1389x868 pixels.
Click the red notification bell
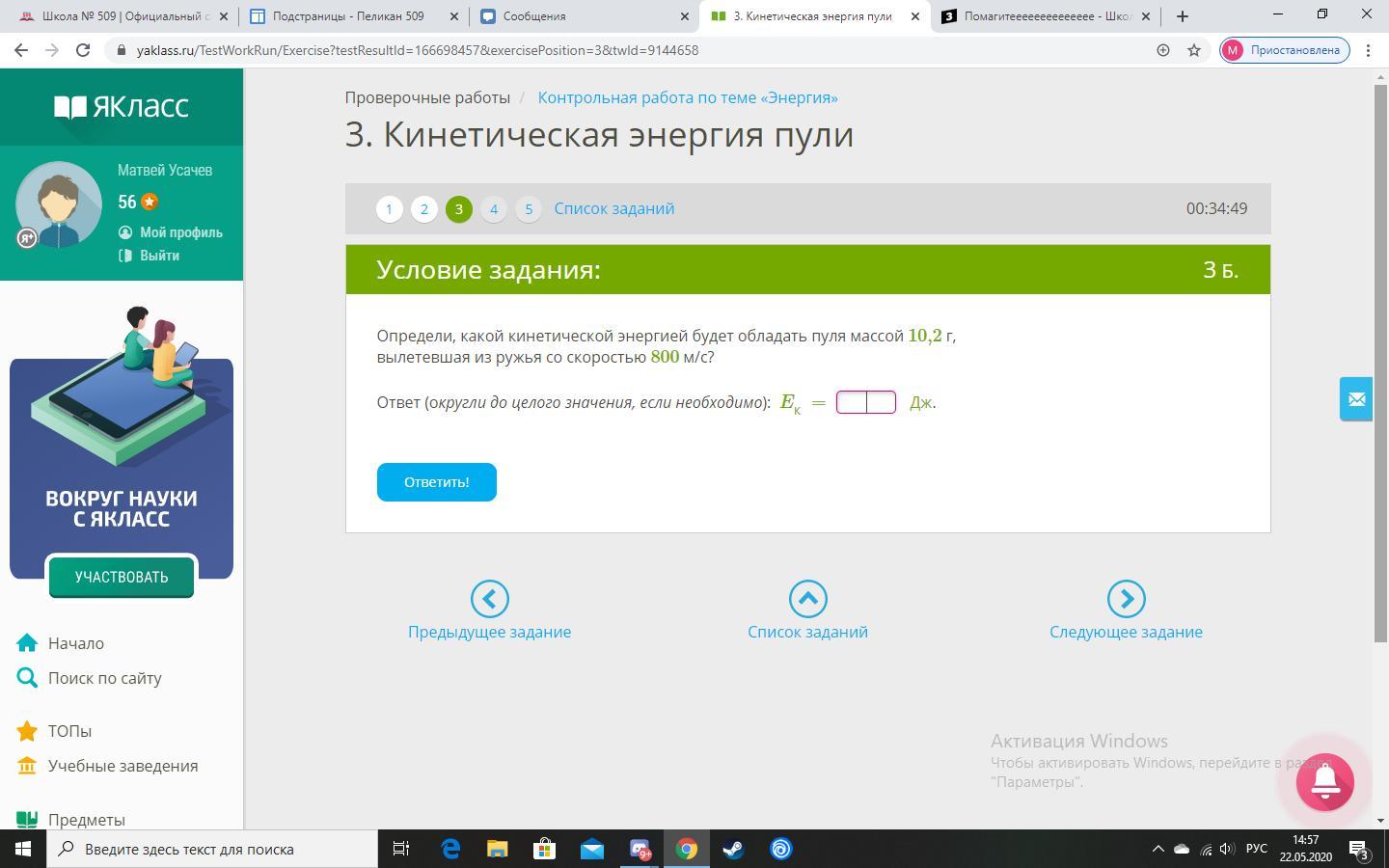pyautogui.click(x=1325, y=782)
